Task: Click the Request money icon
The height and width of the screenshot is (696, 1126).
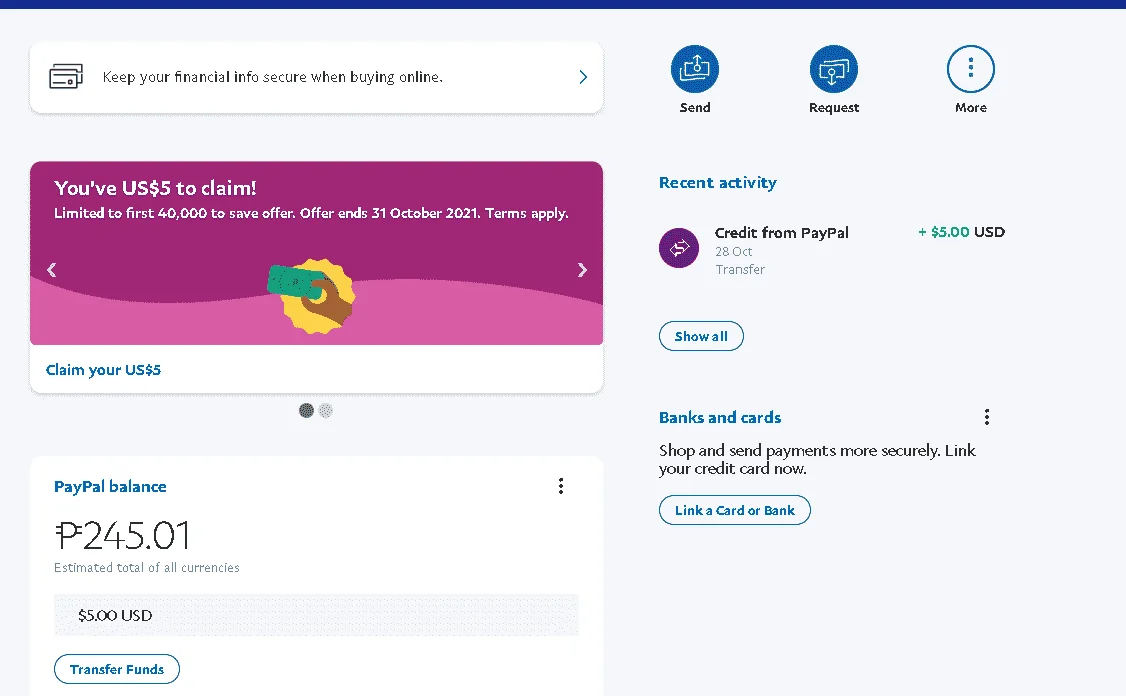Action: 833,69
